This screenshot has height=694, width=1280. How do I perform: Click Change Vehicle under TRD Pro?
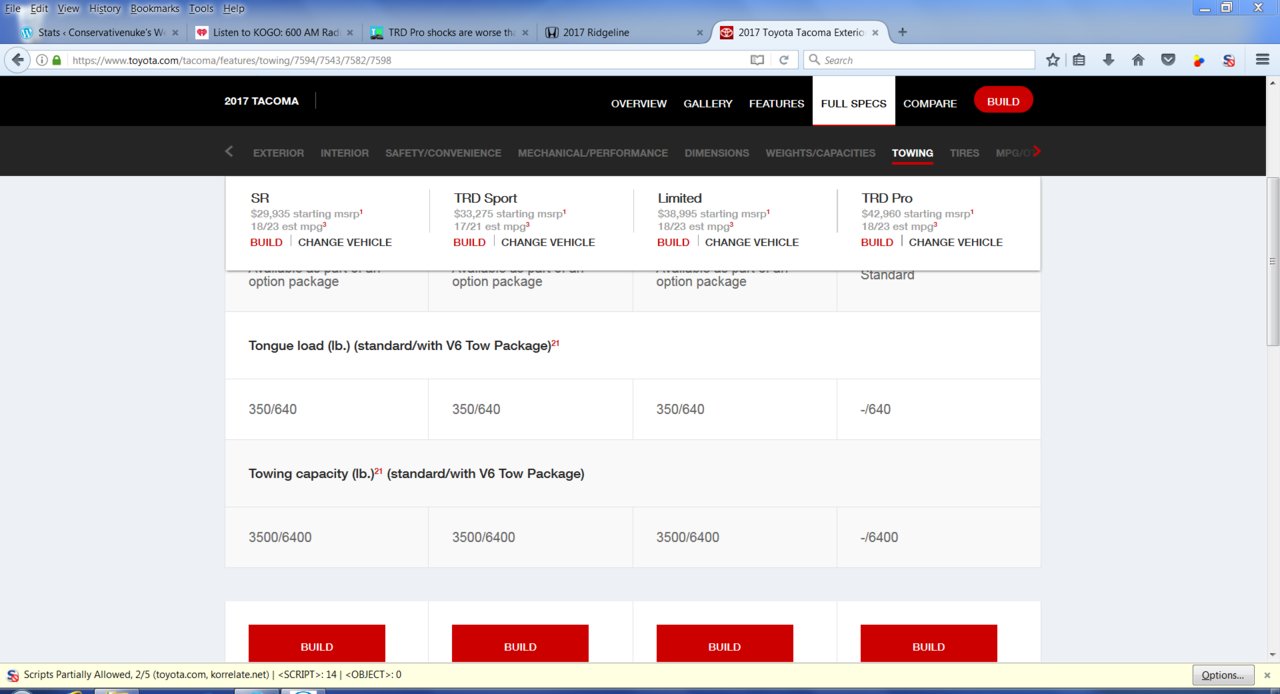[x=956, y=242]
